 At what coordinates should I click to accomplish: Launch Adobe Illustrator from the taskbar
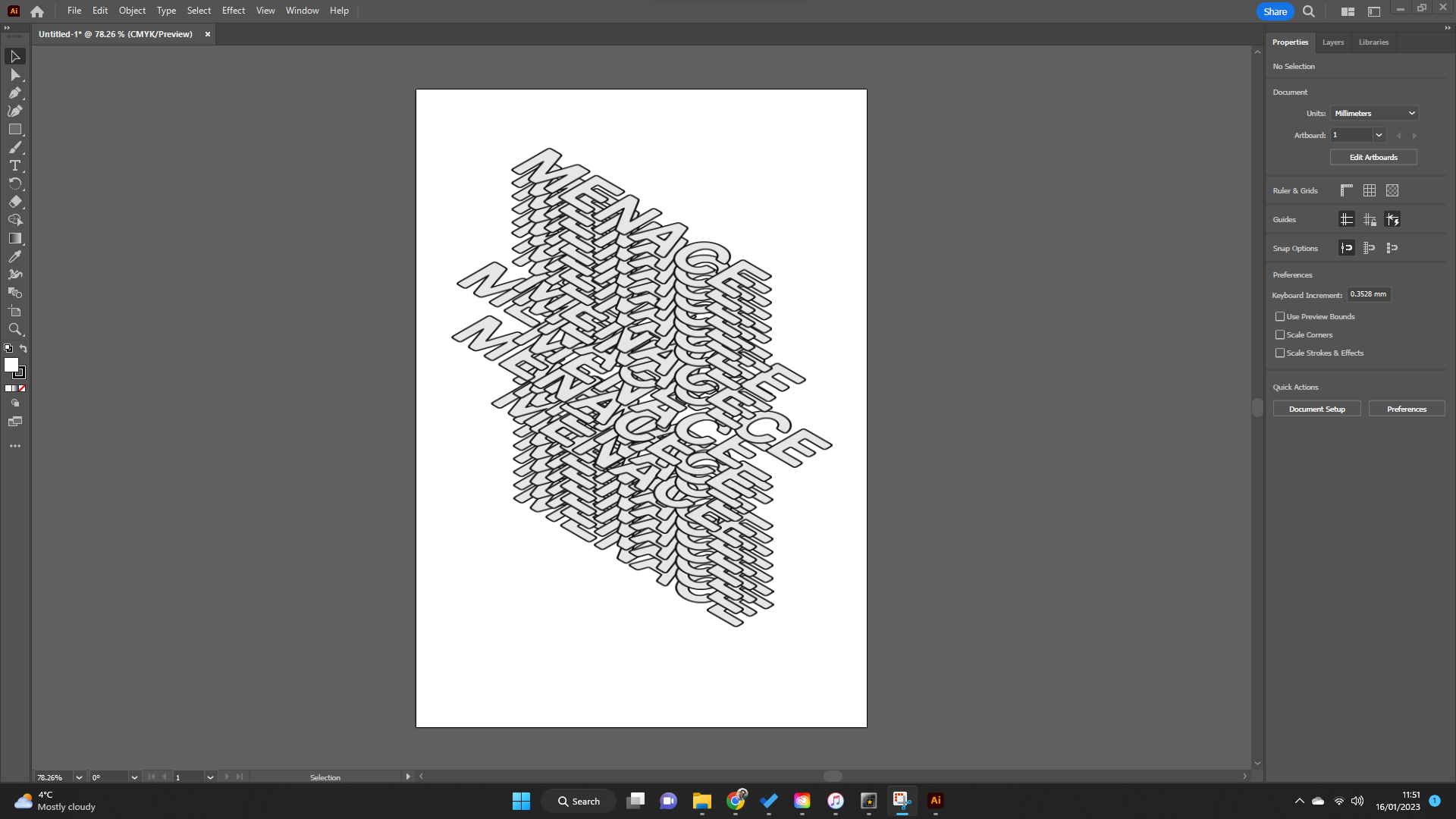point(934,801)
